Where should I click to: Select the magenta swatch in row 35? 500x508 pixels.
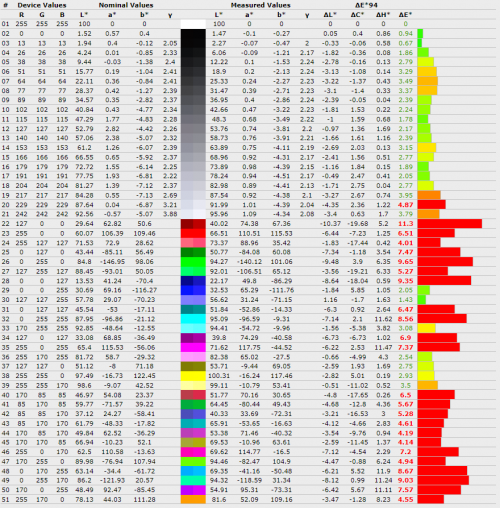click(193, 347)
